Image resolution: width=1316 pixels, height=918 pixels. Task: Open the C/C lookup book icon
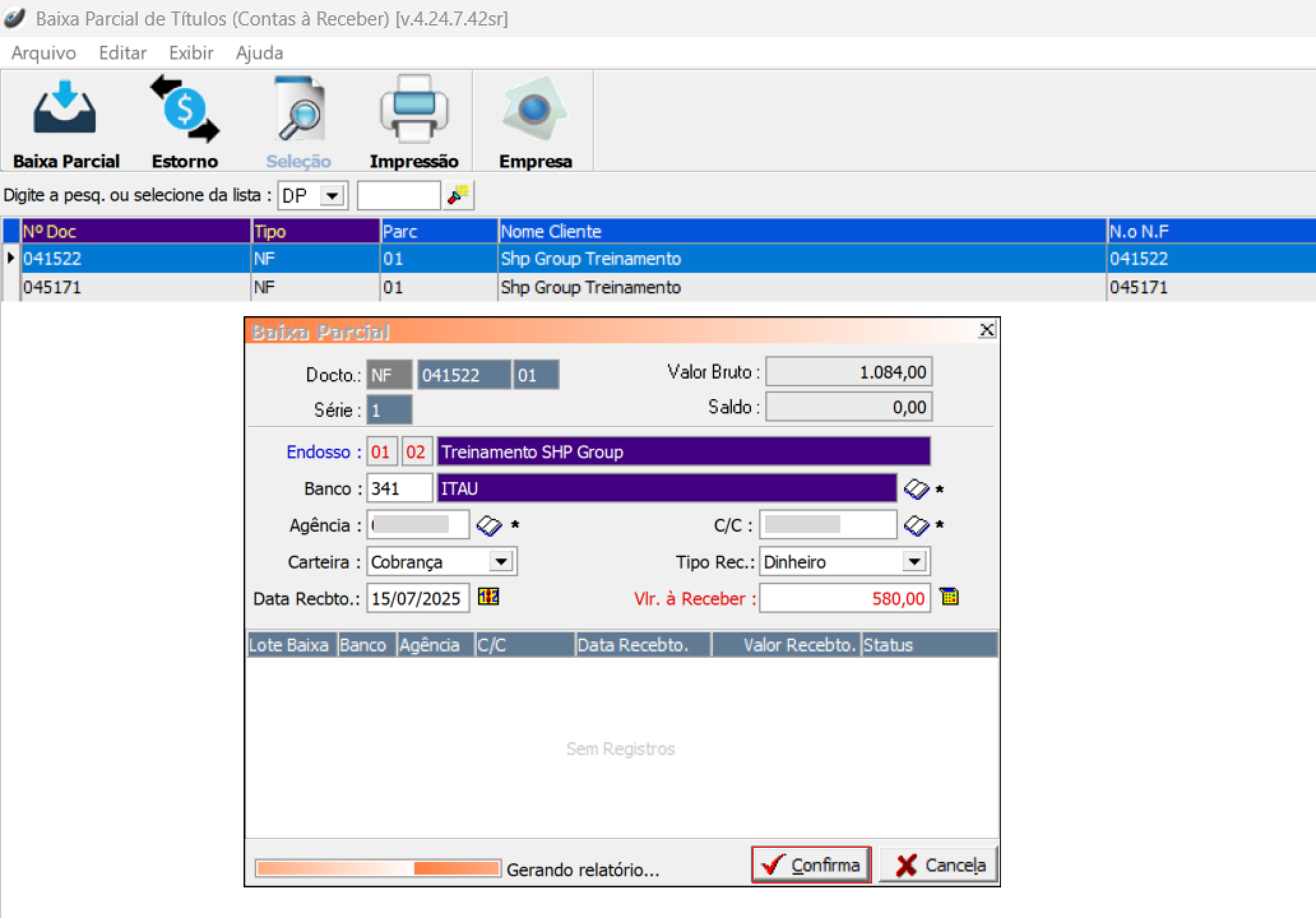tap(916, 526)
